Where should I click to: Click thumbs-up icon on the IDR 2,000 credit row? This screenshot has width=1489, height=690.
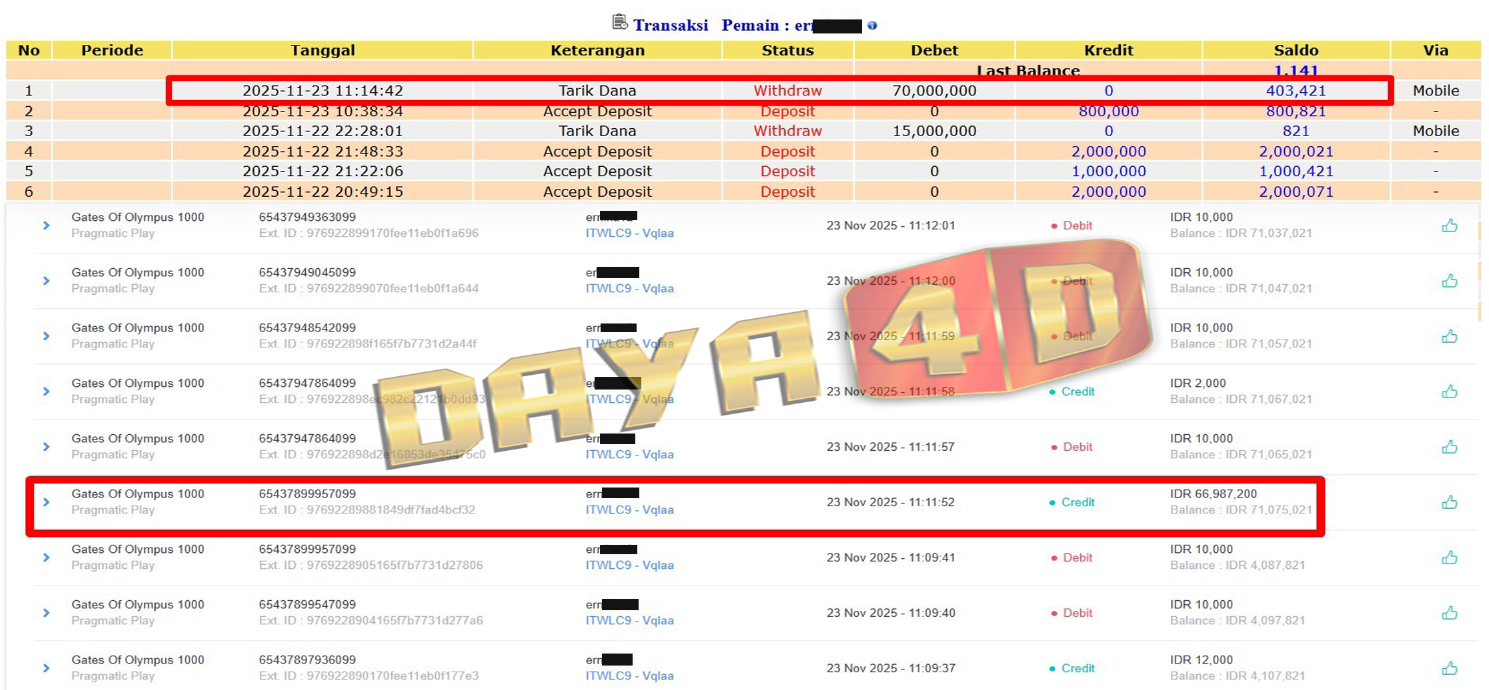[x=1449, y=392]
